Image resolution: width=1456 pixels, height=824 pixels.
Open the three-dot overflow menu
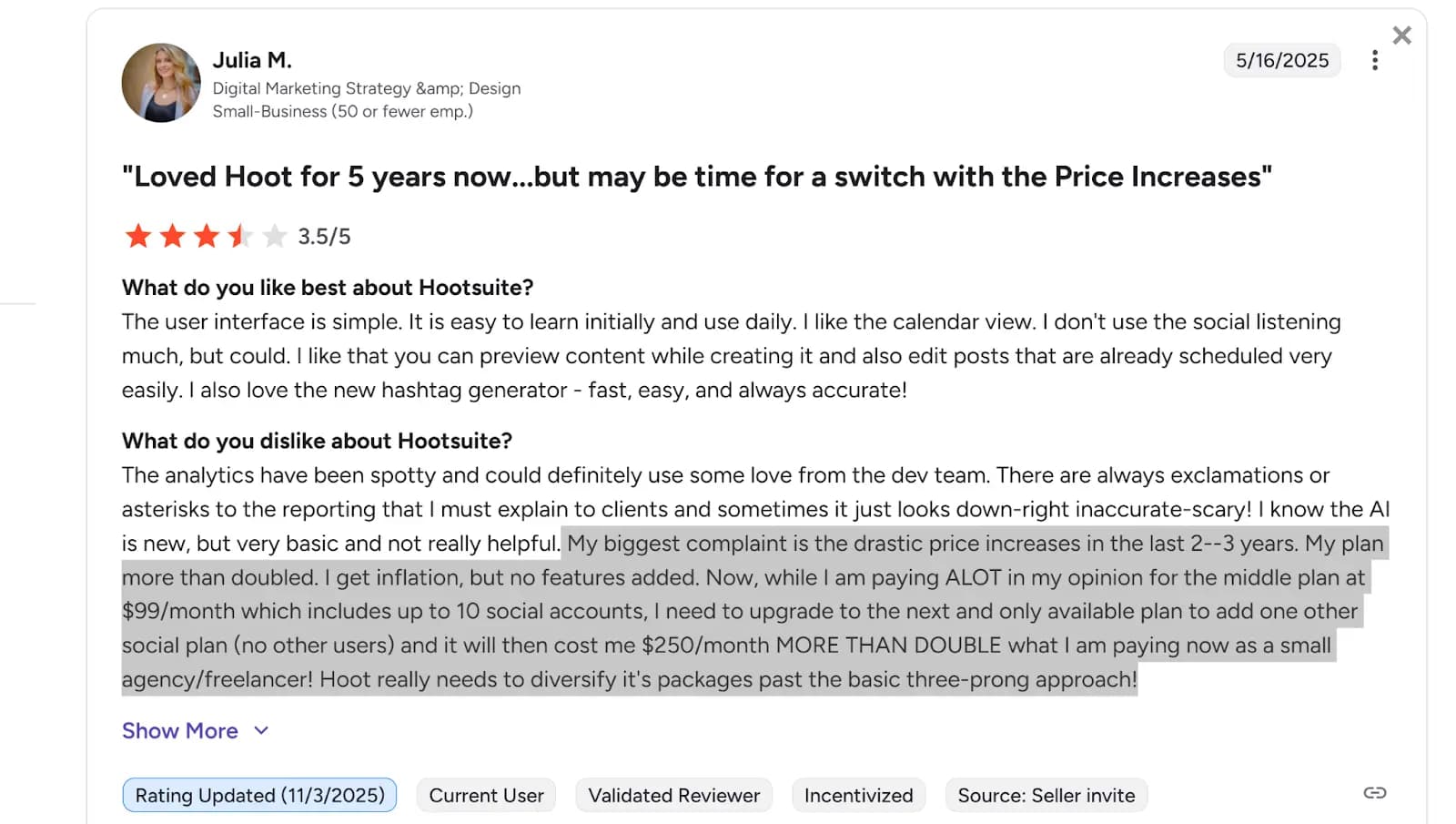click(x=1375, y=59)
